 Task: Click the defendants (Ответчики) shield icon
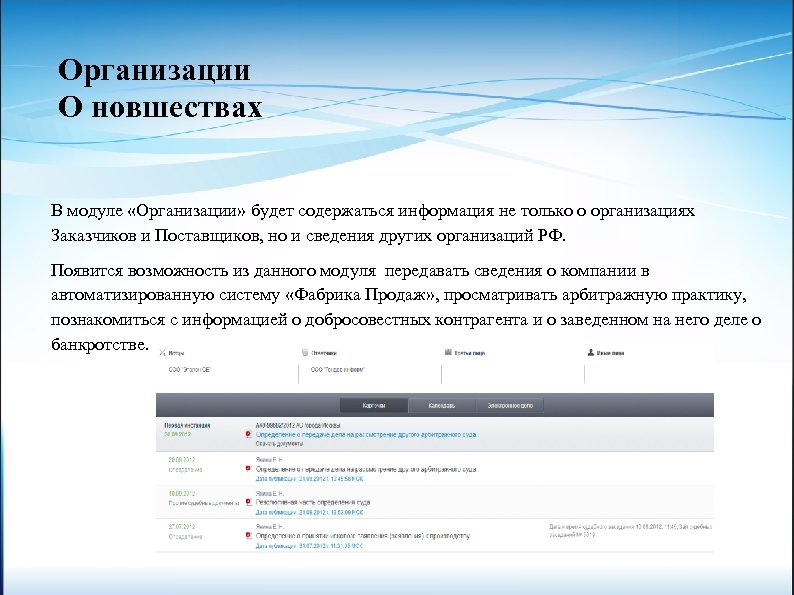[x=305, y=352]
